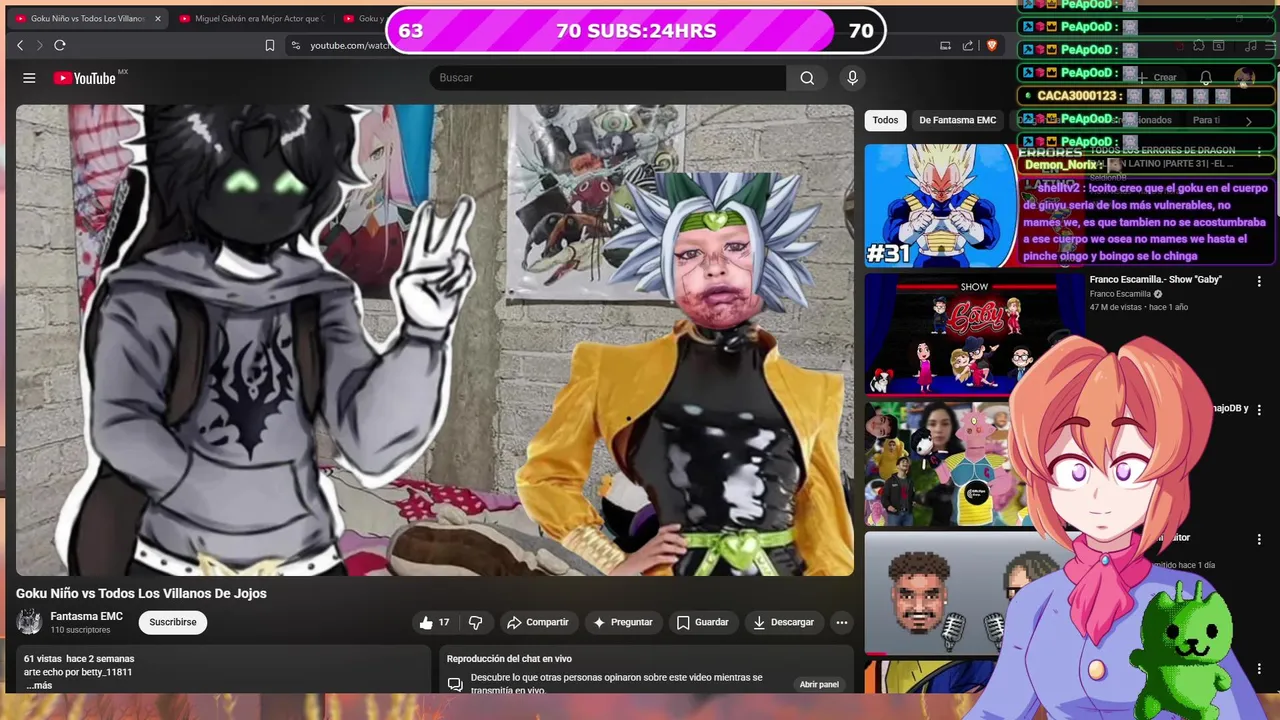Save the video with Guardar
The width and height of the screenshot is (1280, 720).
pos(702,622)
